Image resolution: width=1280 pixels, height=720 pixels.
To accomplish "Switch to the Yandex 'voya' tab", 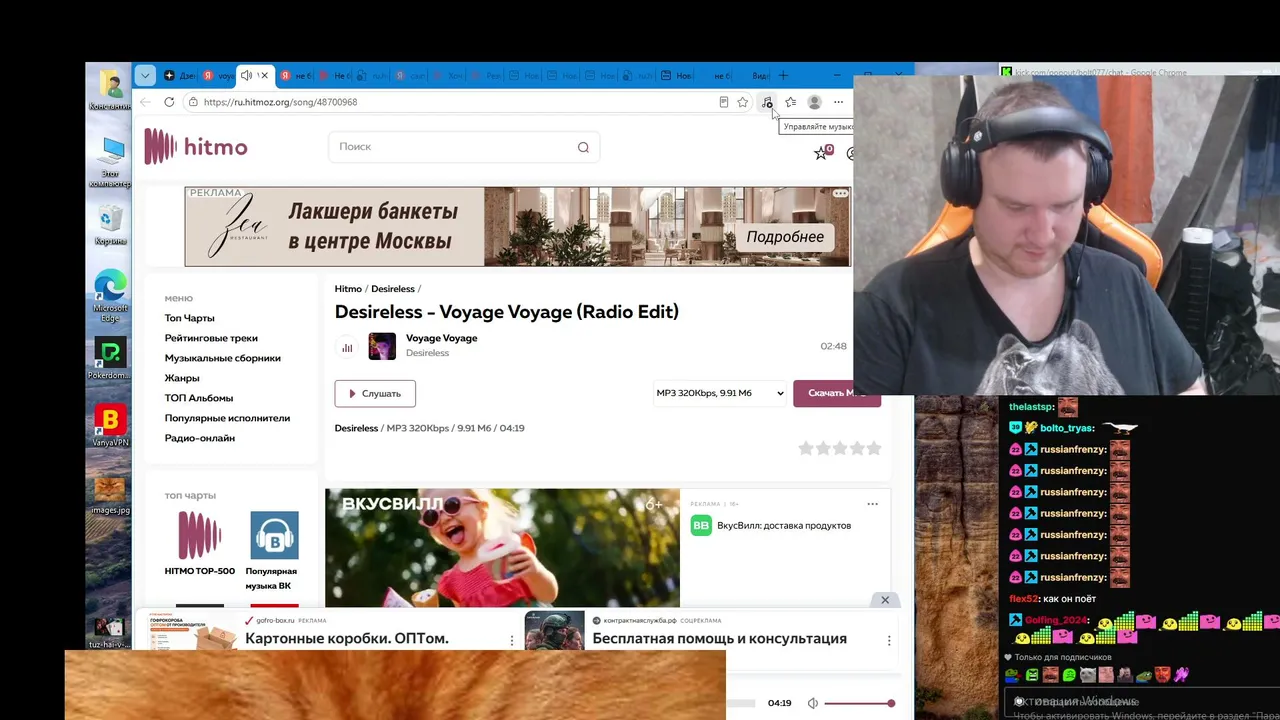I will (x=219, y=75).
